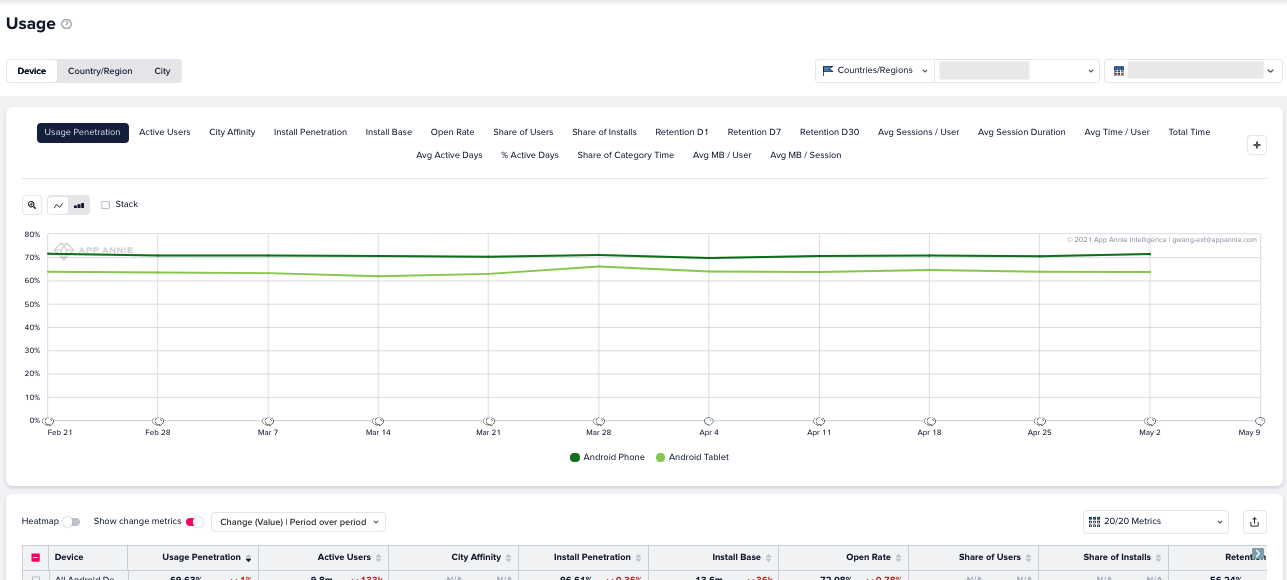Click the event marker under Apr 11
Image resolution: width=1287 pixels, height=580 pixels.
[x=819, y=421]
